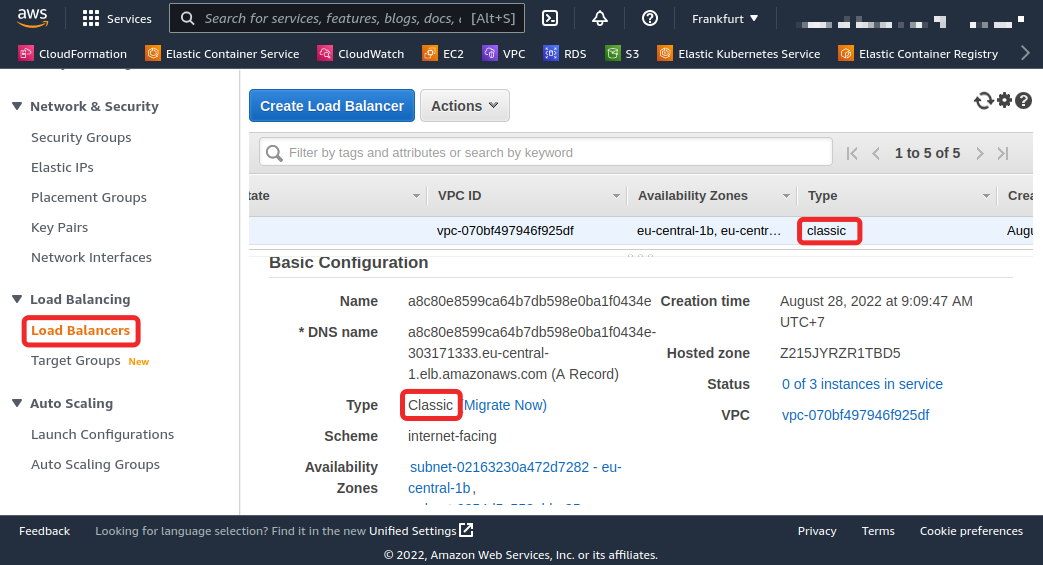Open the help question mark in navbar

(650, 19)
